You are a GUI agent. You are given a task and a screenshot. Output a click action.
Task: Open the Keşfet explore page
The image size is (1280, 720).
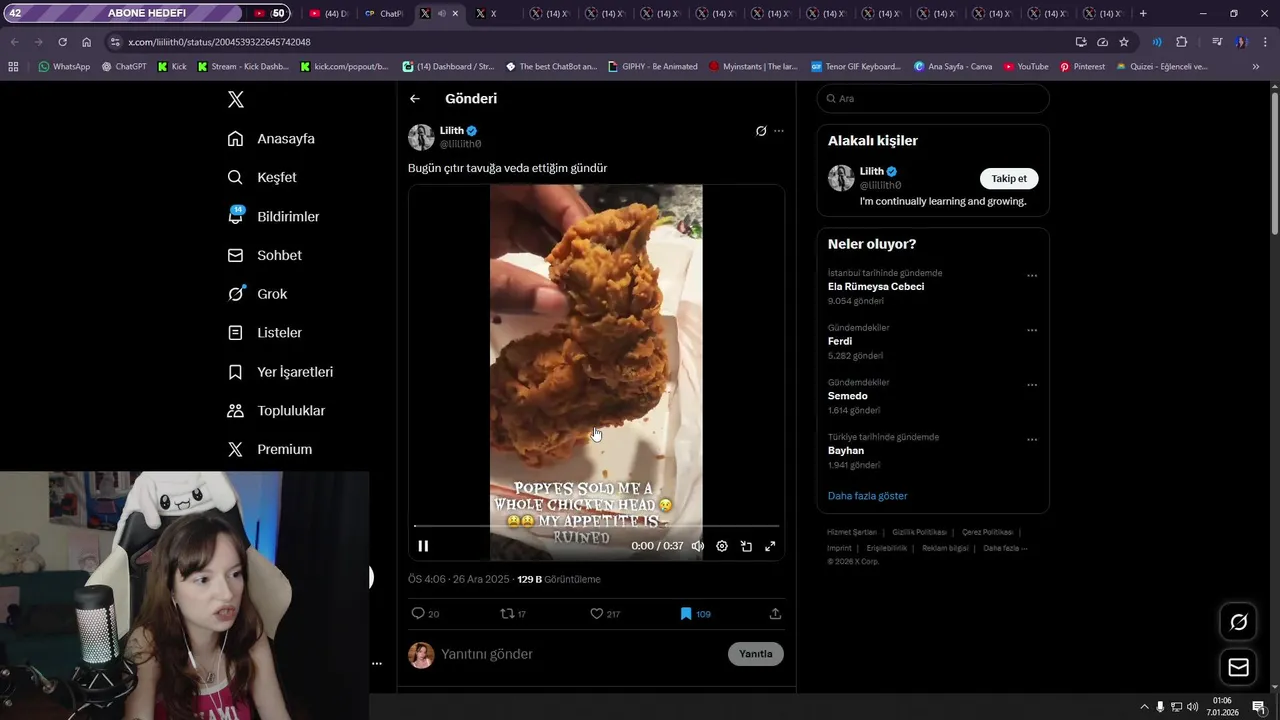point(262,177)
